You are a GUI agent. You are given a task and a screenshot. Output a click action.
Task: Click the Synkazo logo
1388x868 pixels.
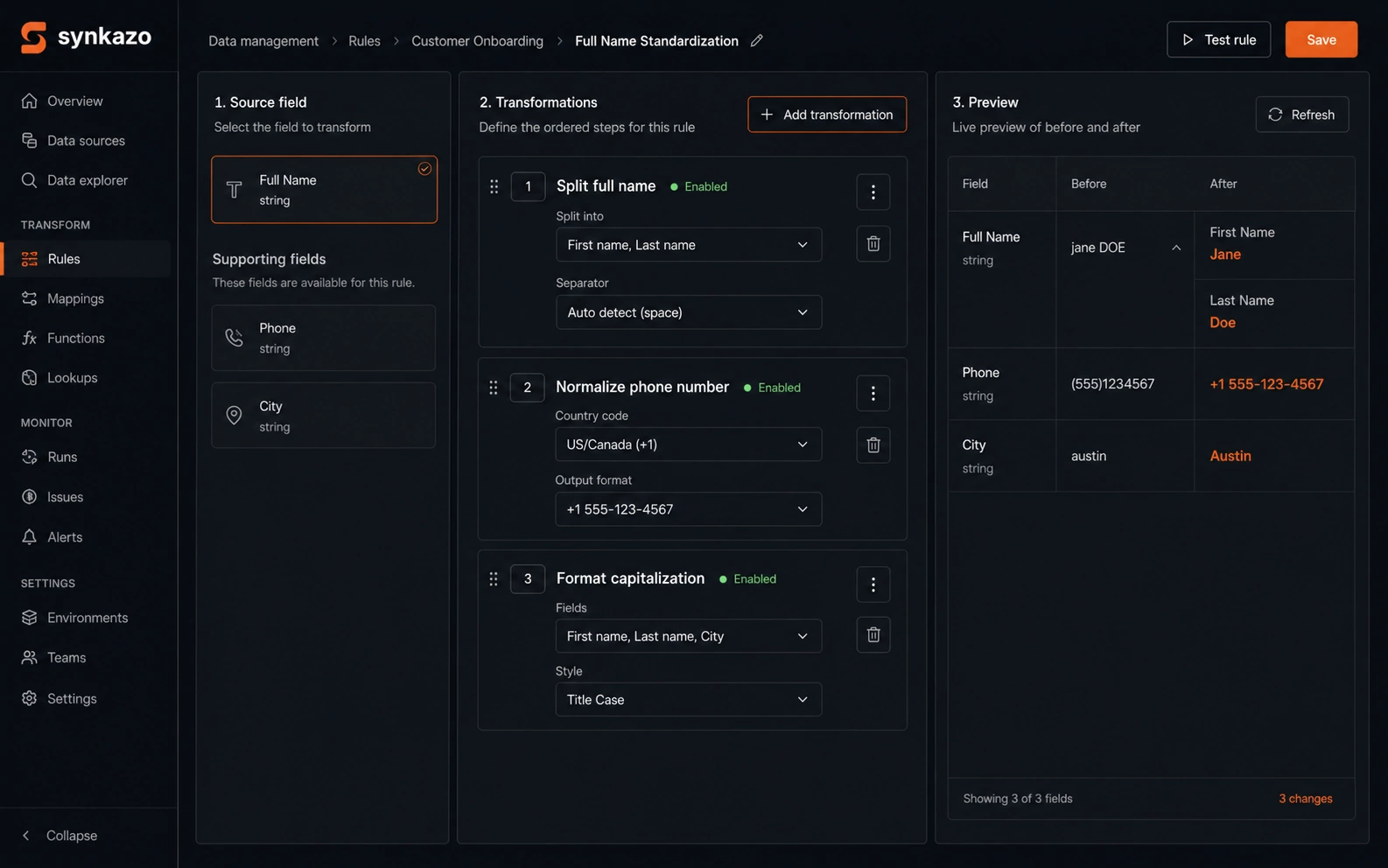click(x=86, y=37)
